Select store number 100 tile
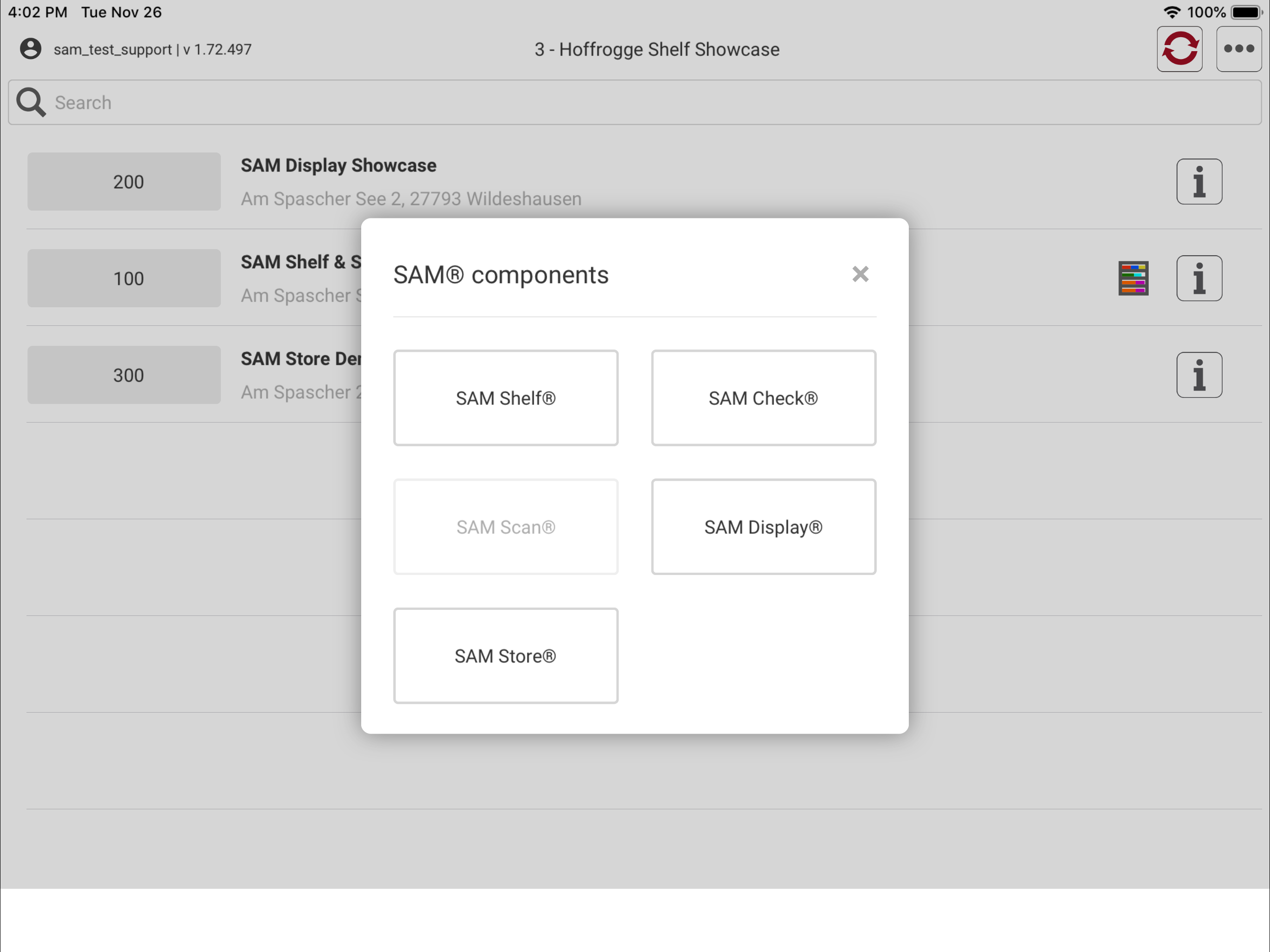The image size is (1270, 952). pyautogui.click(x=124, y=278)
